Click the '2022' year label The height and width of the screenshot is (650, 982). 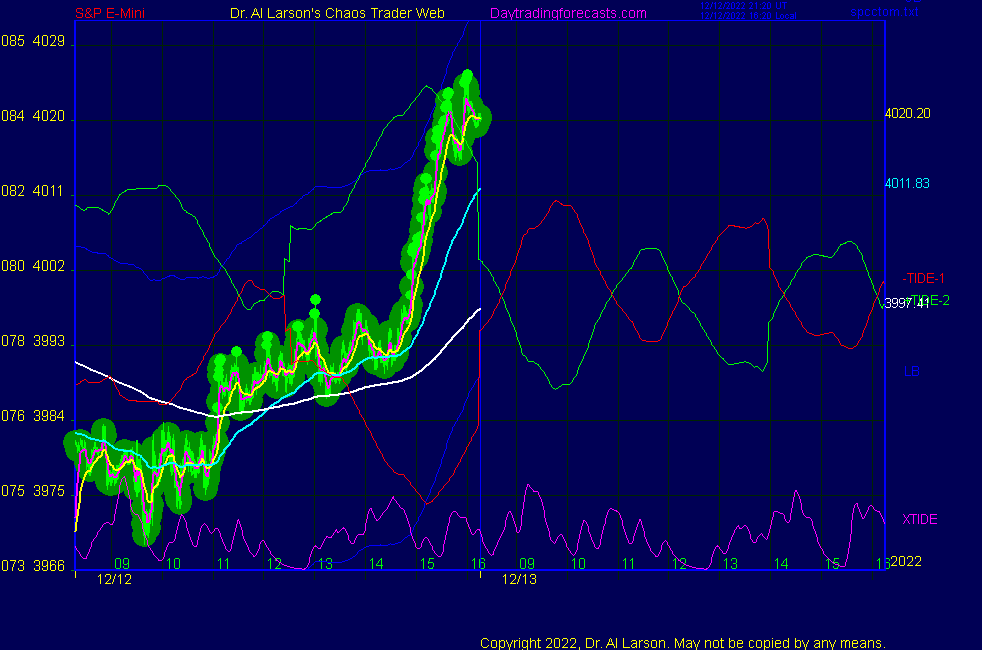click(x=906, y=561)
